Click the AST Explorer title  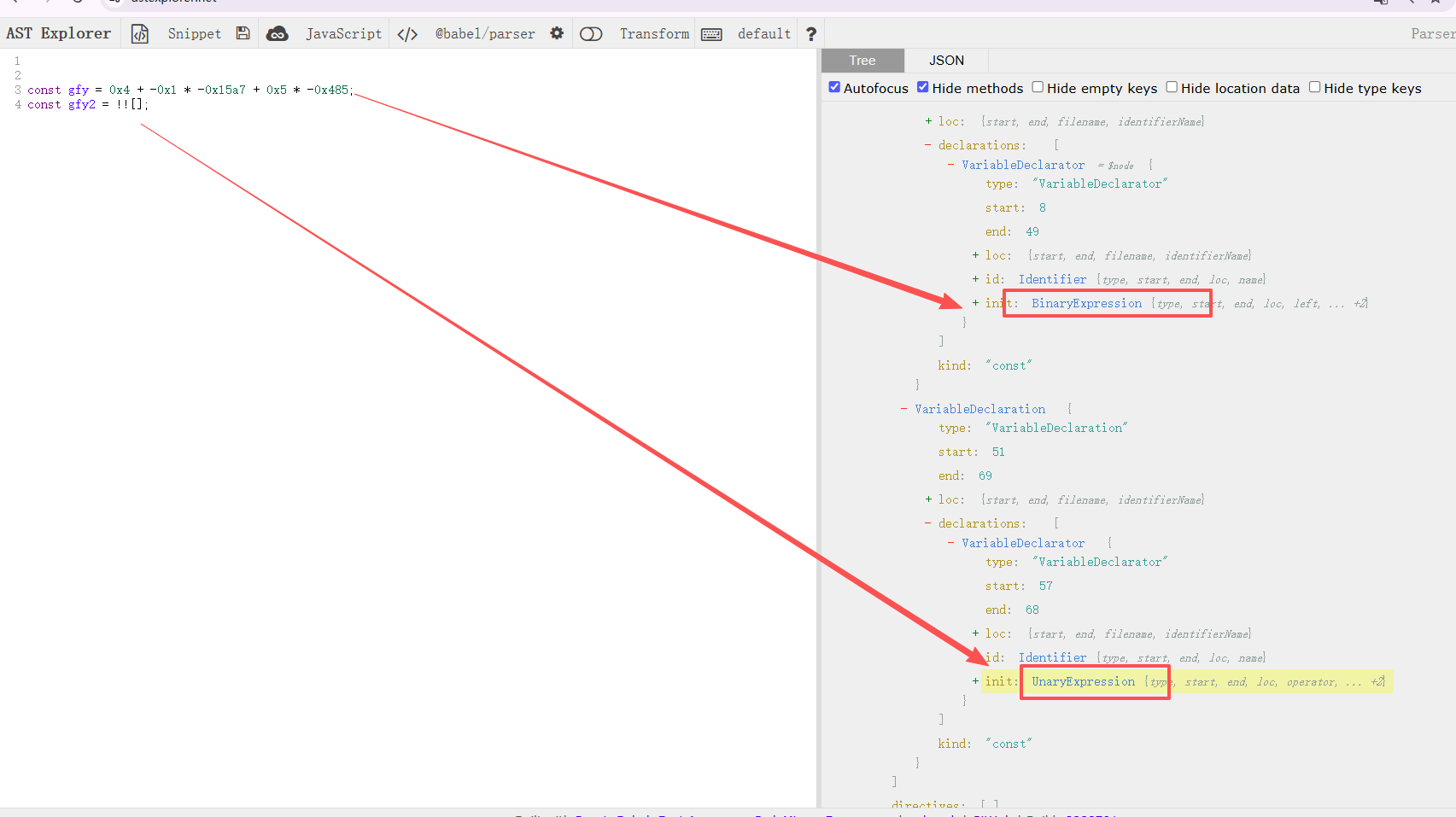point(58,33)
